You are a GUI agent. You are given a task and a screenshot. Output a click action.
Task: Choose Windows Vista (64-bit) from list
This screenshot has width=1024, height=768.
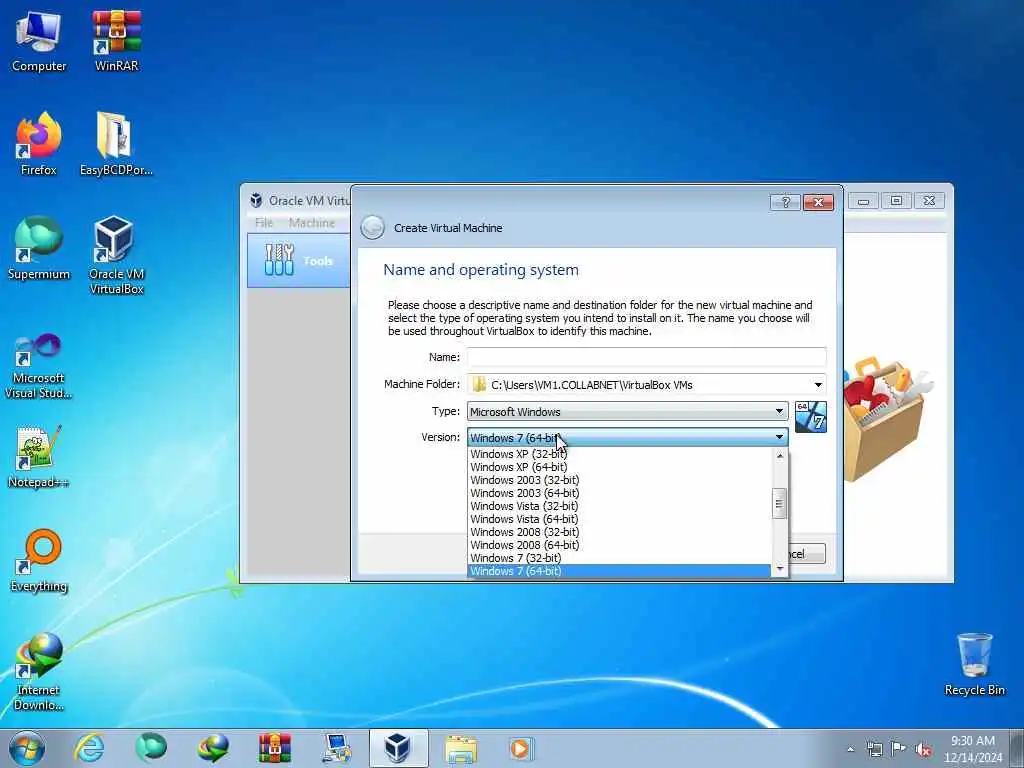point(619,519)
